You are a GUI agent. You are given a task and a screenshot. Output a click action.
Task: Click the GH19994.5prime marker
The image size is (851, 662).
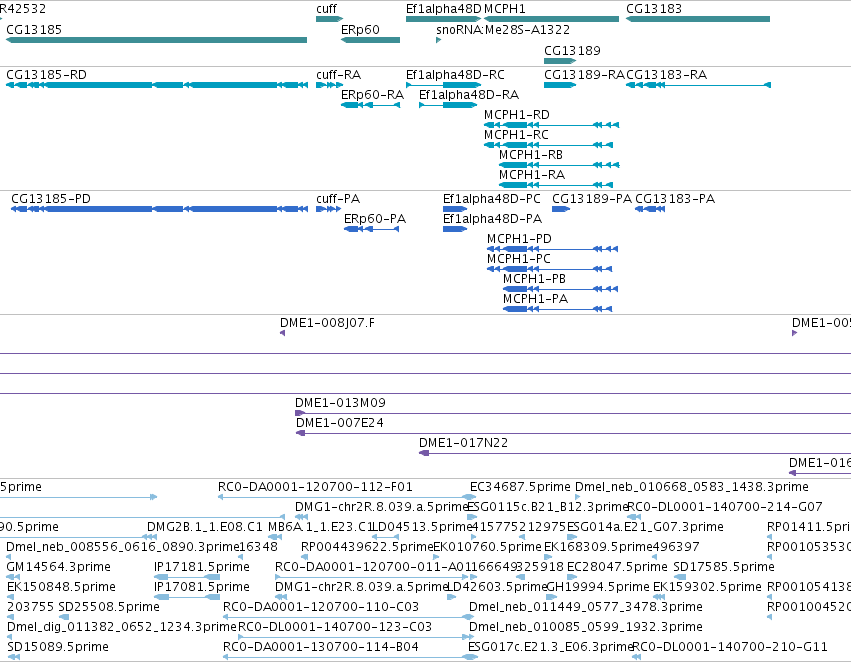point(551,597)
